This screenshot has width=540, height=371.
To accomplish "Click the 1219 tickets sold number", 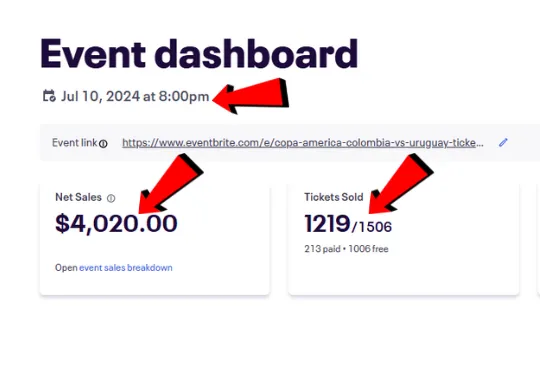I will (328, 224).
